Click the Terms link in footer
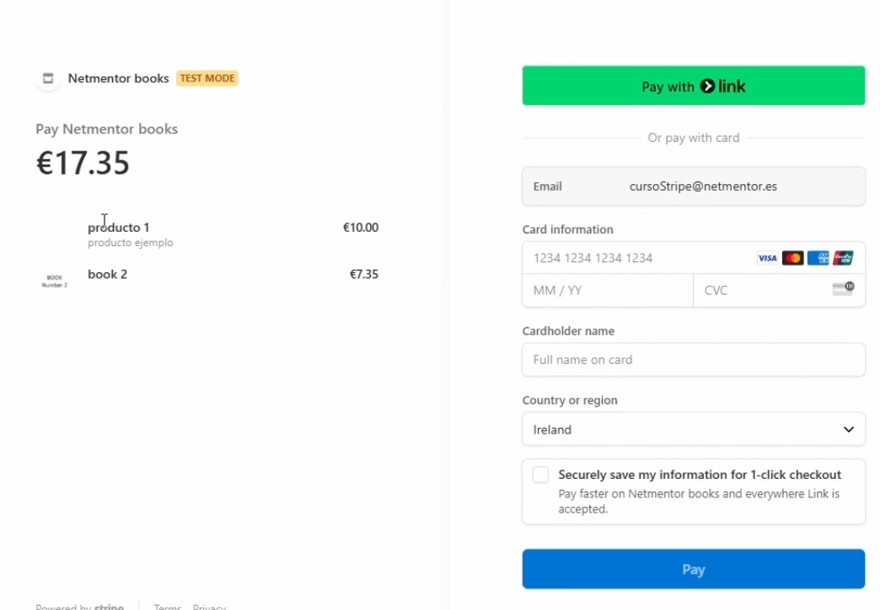 click(167, 607)
